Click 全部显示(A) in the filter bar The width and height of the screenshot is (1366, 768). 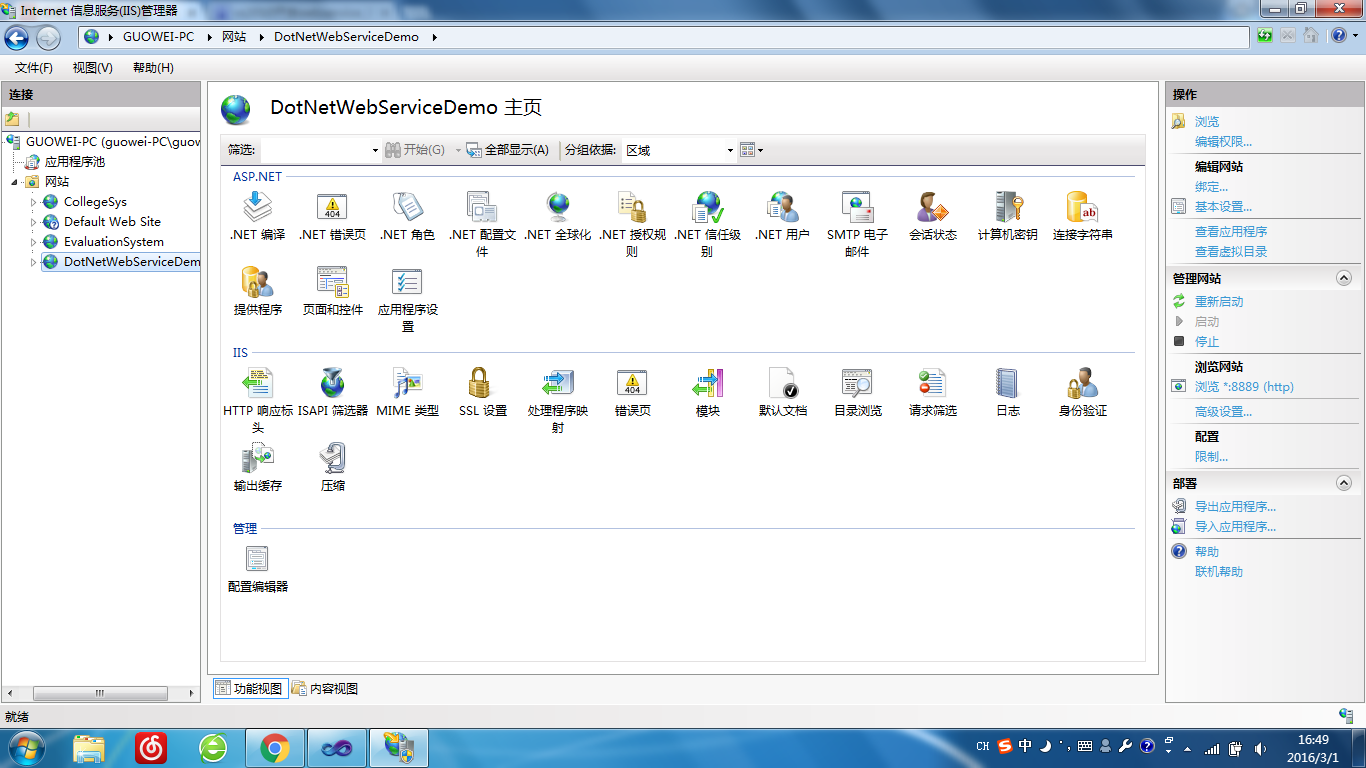click(508, 150)
